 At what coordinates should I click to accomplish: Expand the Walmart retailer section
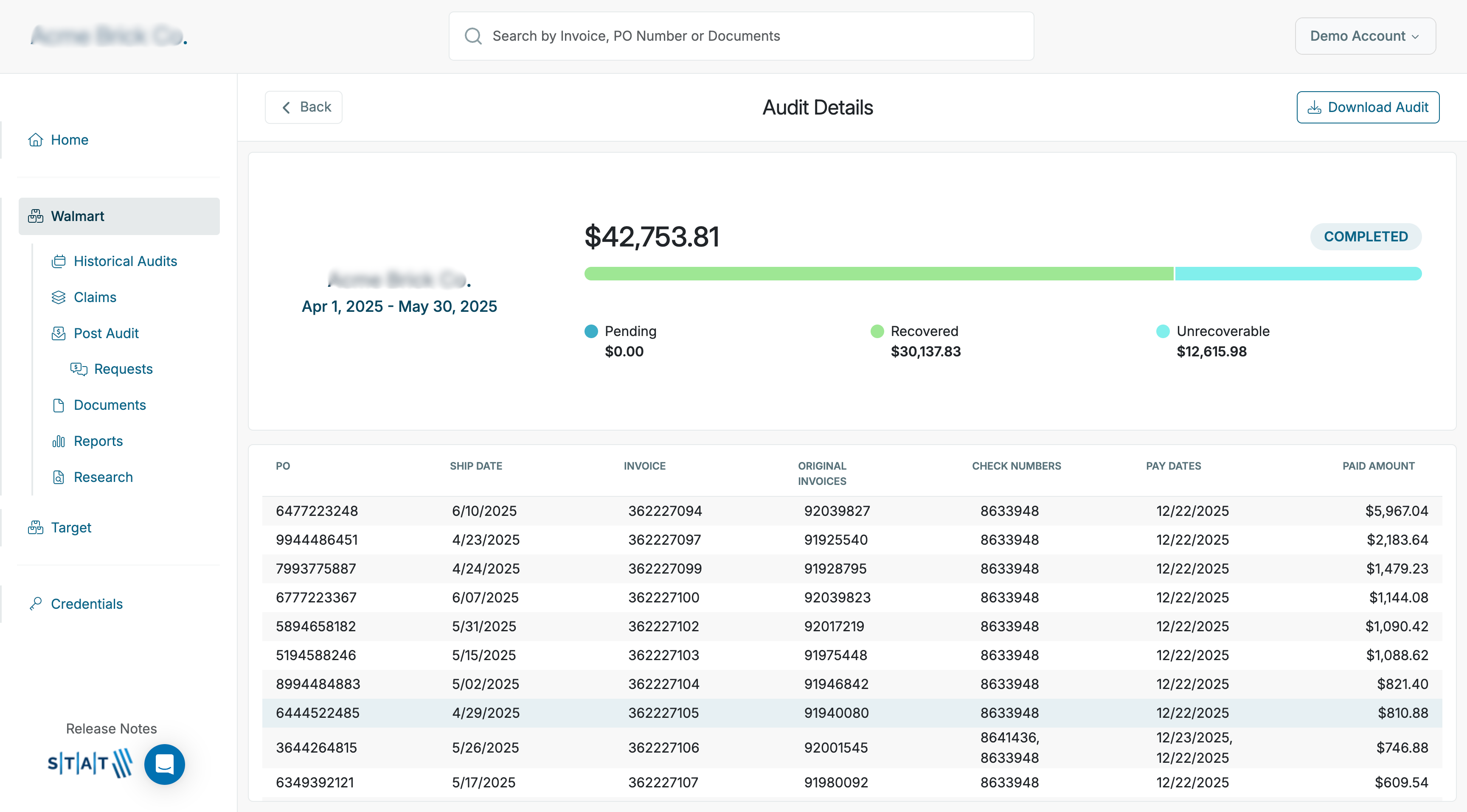[77, 216]
